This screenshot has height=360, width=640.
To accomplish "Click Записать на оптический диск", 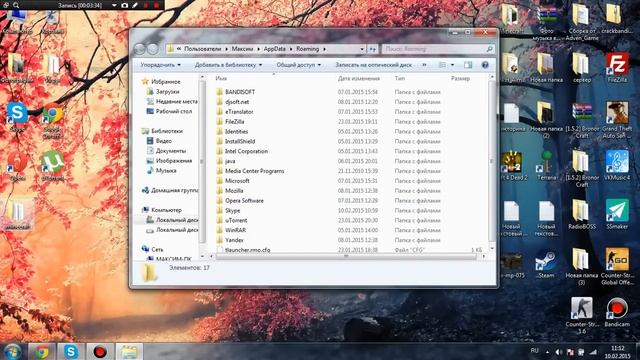I will (x=373, y=65).
